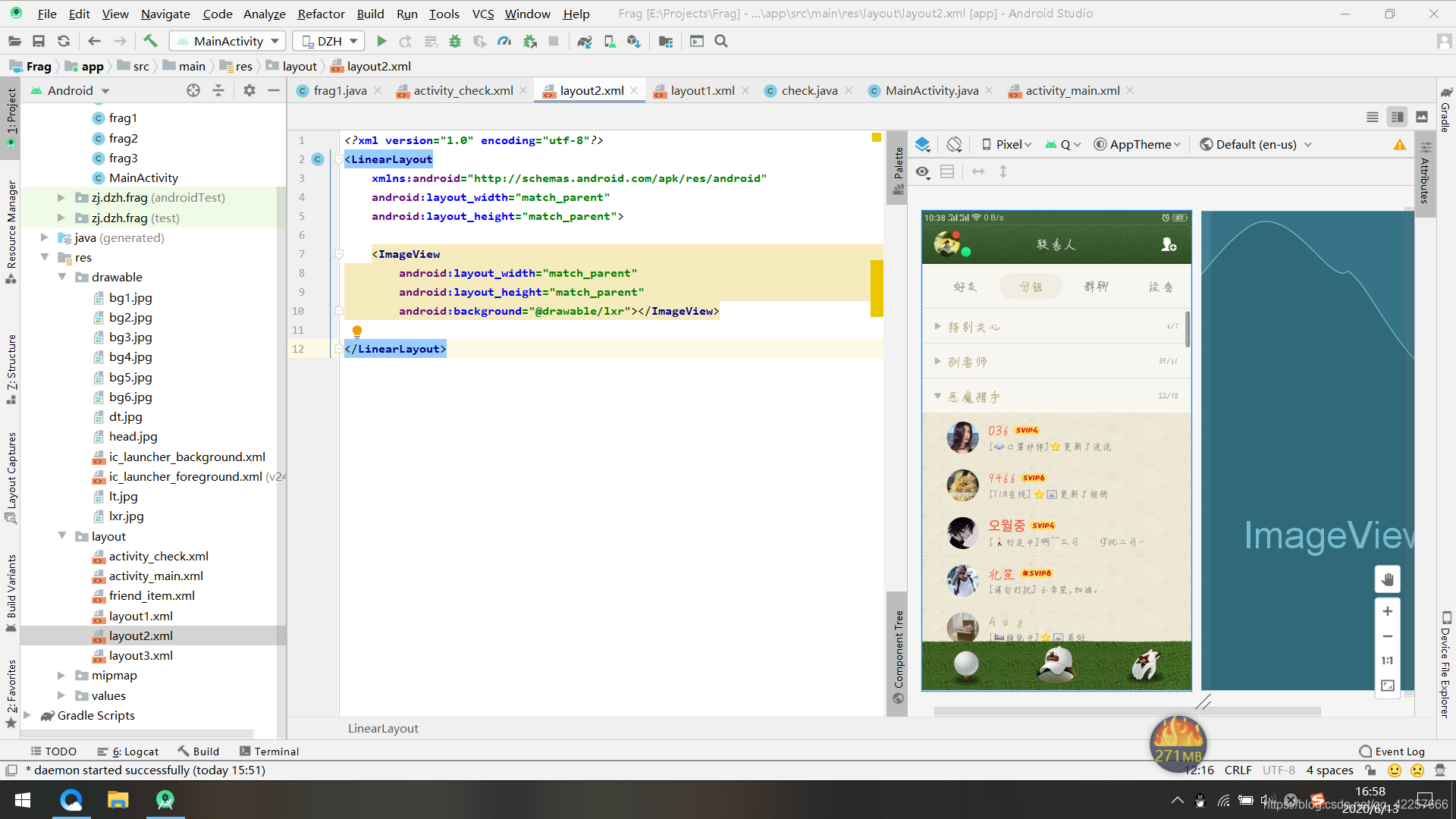The width and height of the screenshot is (1456, 819).
Task: Click the Build hammer icon
Action: pos(150,41)
